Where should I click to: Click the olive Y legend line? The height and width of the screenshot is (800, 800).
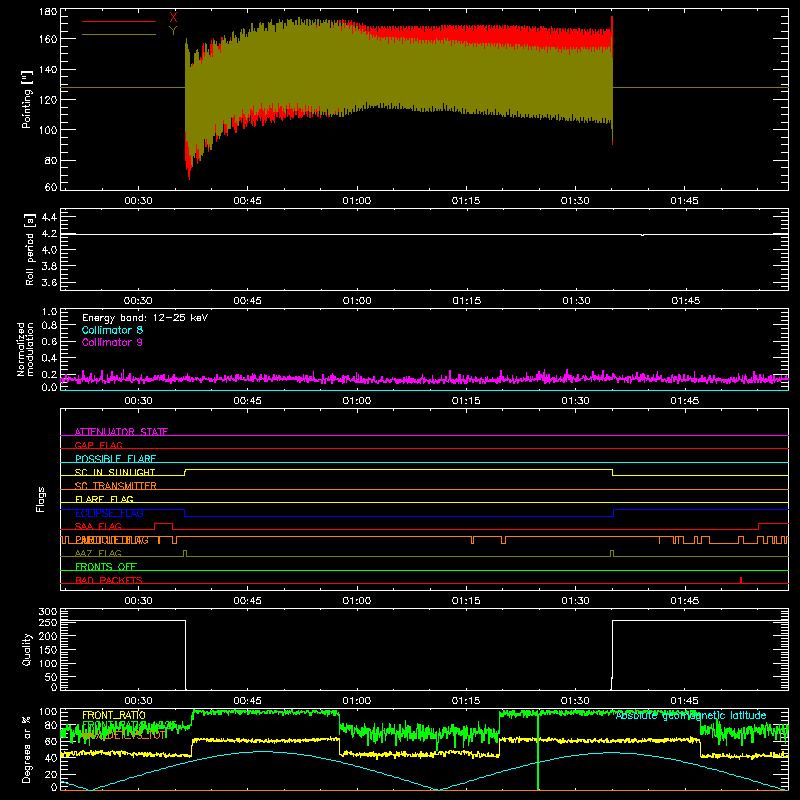119,34
